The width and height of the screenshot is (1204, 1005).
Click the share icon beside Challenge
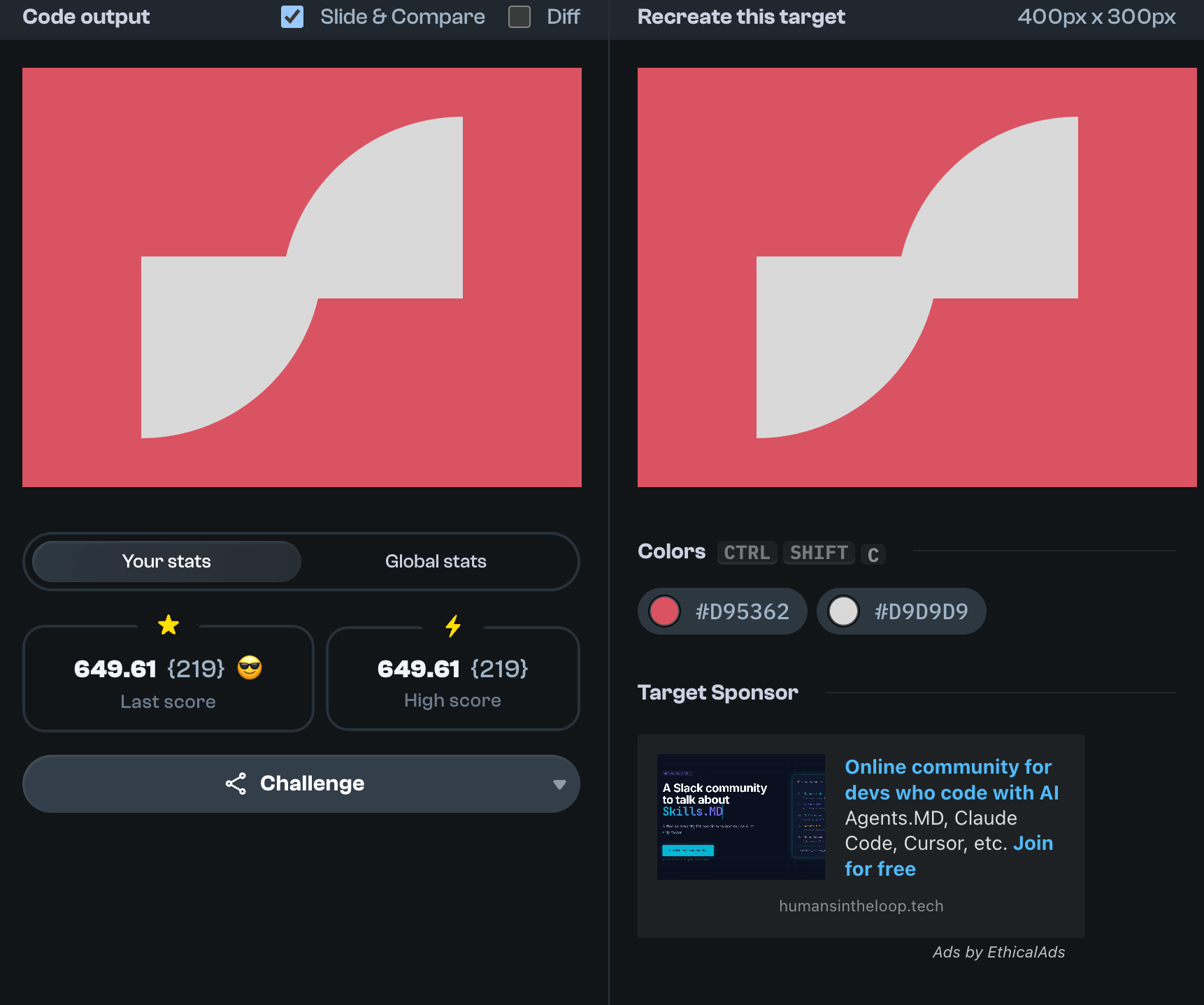[236, 783]
